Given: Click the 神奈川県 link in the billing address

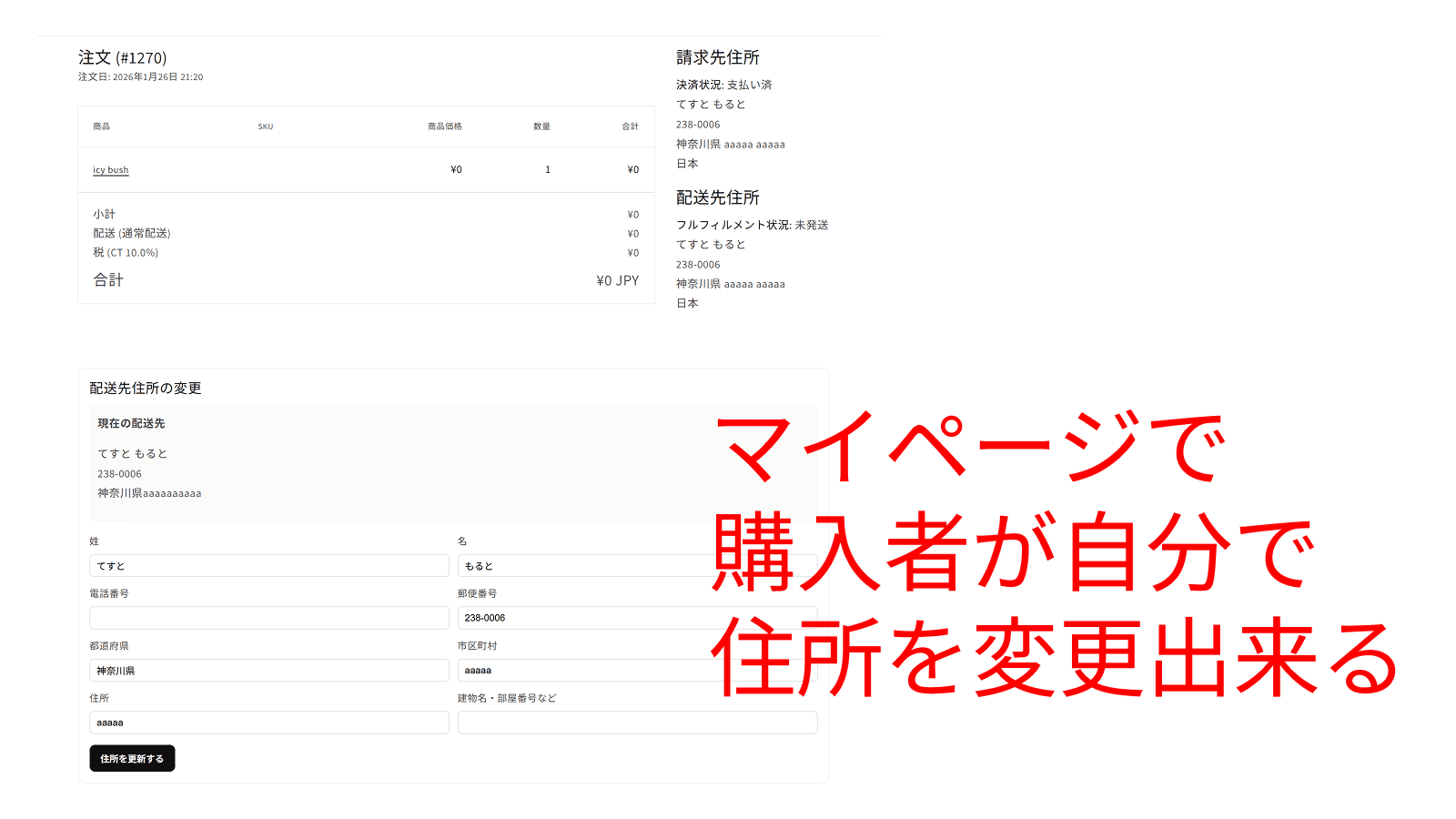Looking at the screenshot, I should [x=696, y=144].
